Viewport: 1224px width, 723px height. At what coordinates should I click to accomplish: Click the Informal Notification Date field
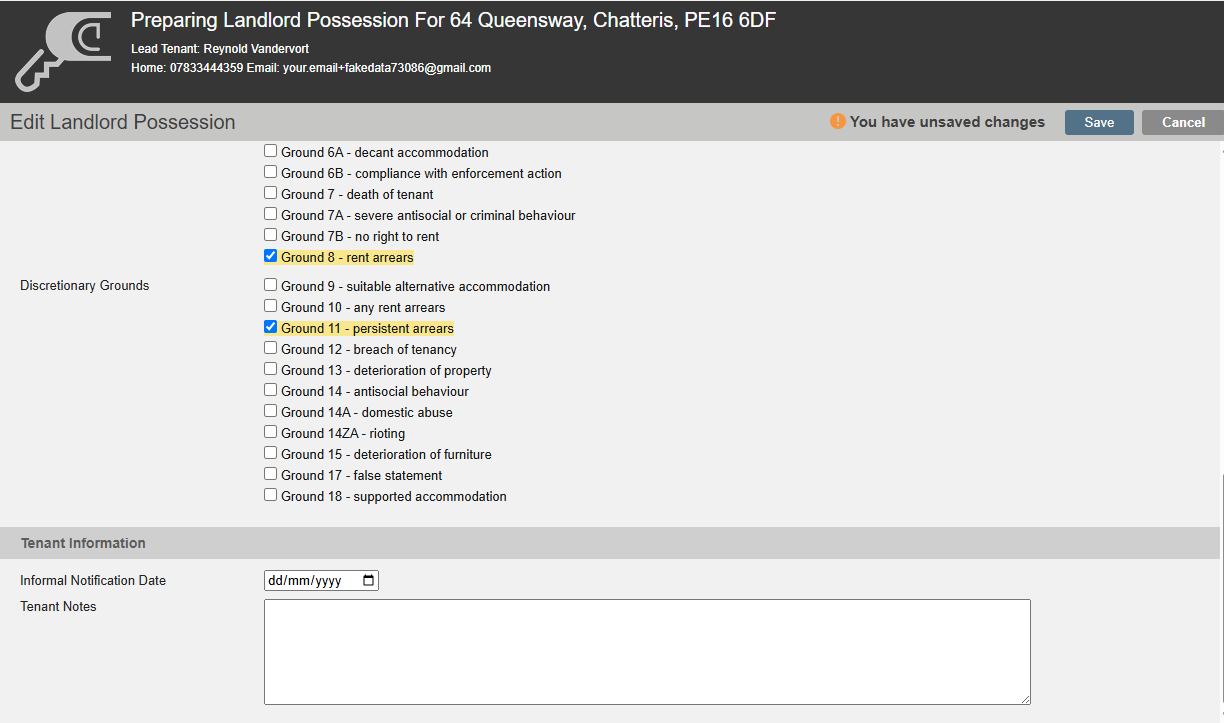[x=321, y=581]
